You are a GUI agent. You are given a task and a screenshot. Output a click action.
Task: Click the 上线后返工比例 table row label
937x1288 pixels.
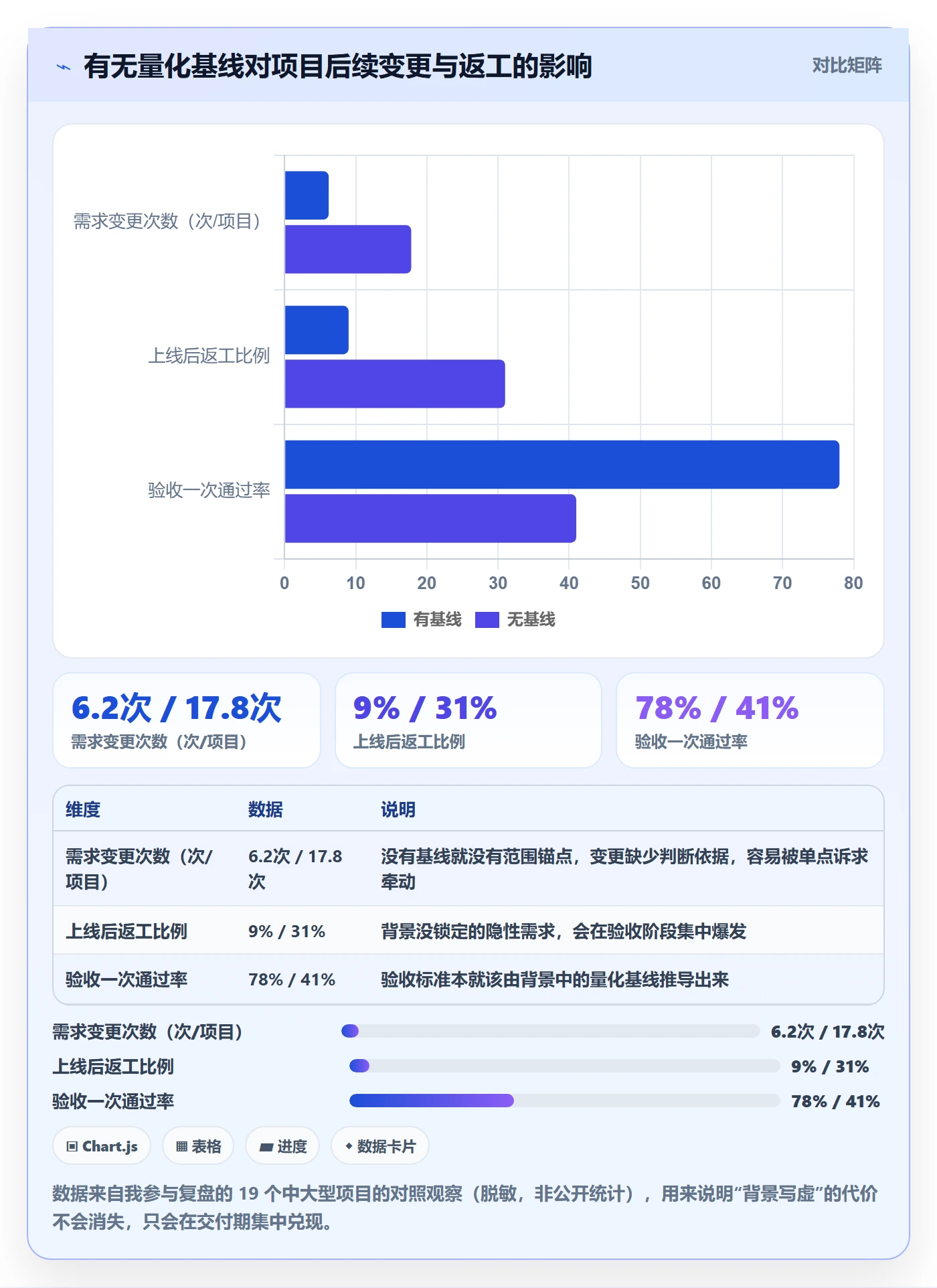[126, 931]
